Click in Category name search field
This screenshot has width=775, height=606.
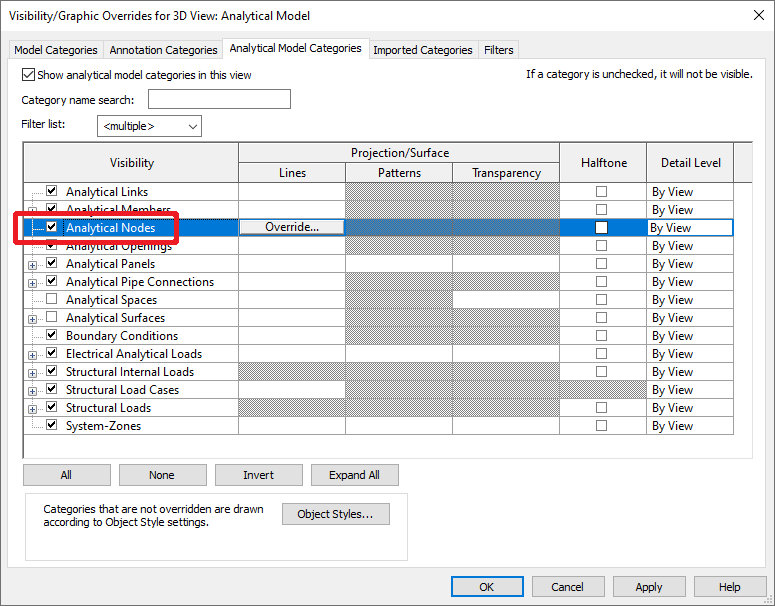219,100
